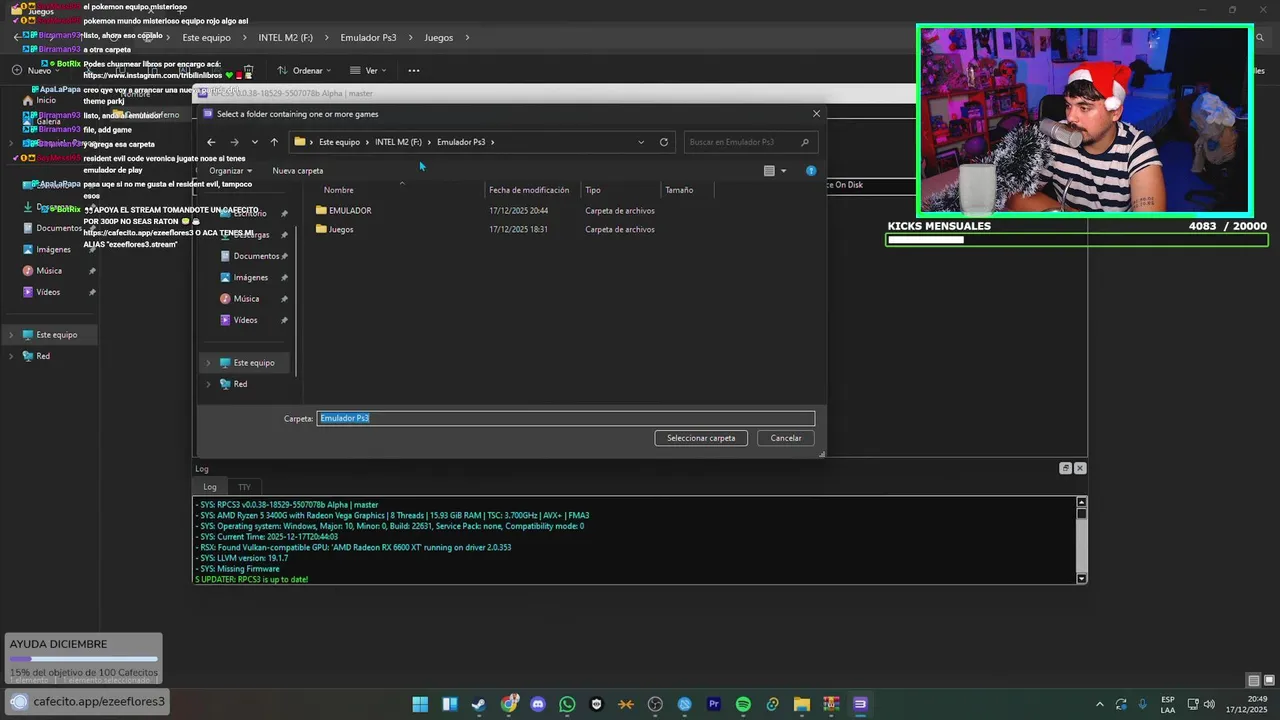Expand the dialog address bar history dropdown
The image size is (1280, 720).
click(641, 142)
